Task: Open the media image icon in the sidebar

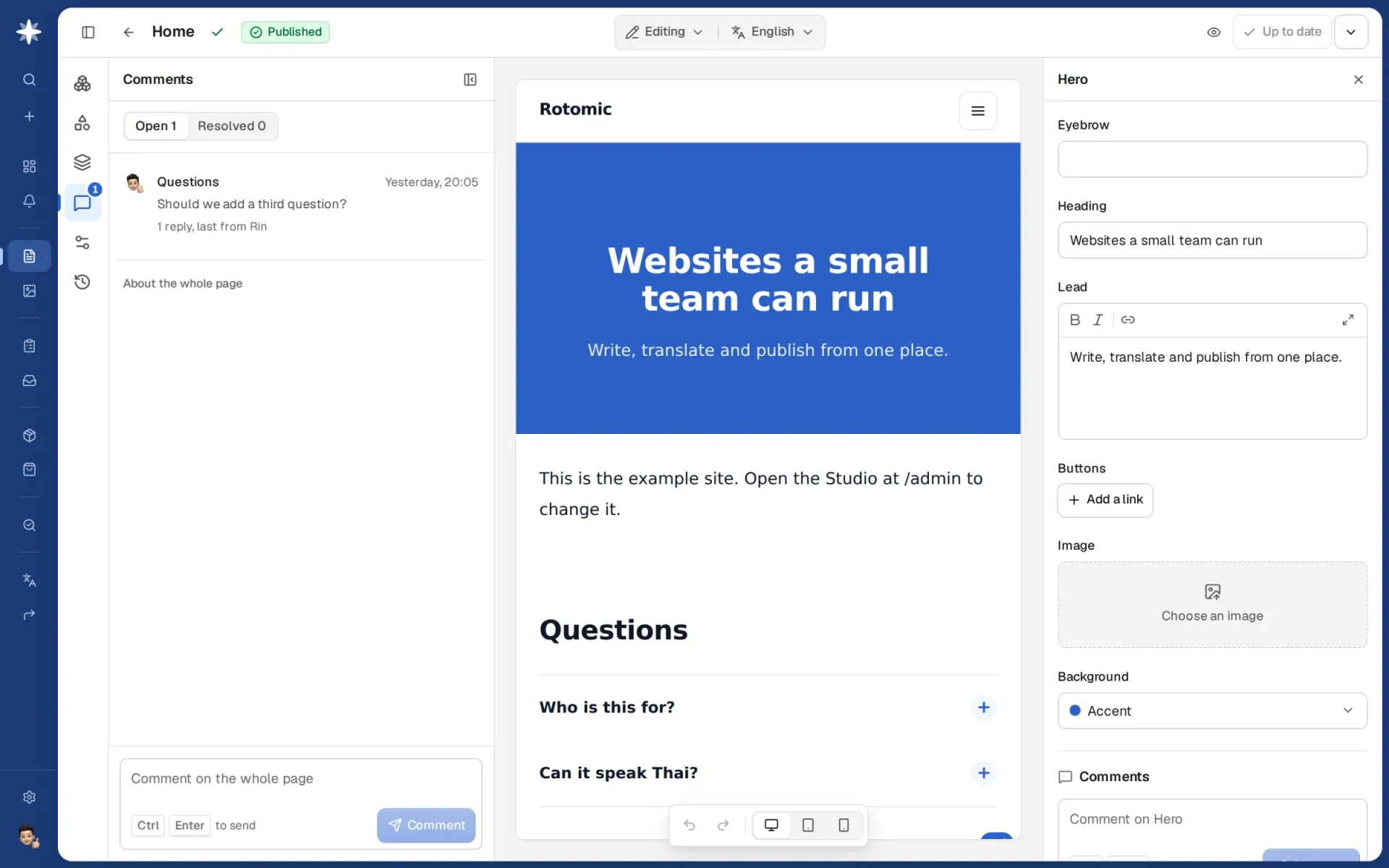Action: [x=29, y=291]
